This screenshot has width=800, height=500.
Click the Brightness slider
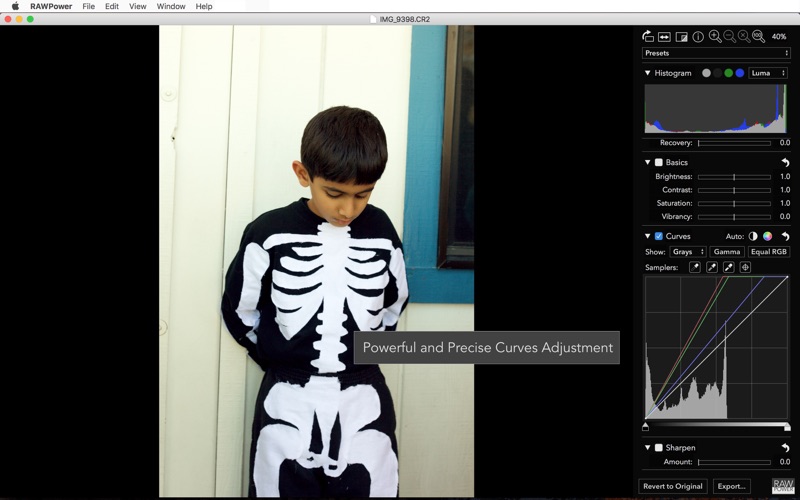pos(734,177)
